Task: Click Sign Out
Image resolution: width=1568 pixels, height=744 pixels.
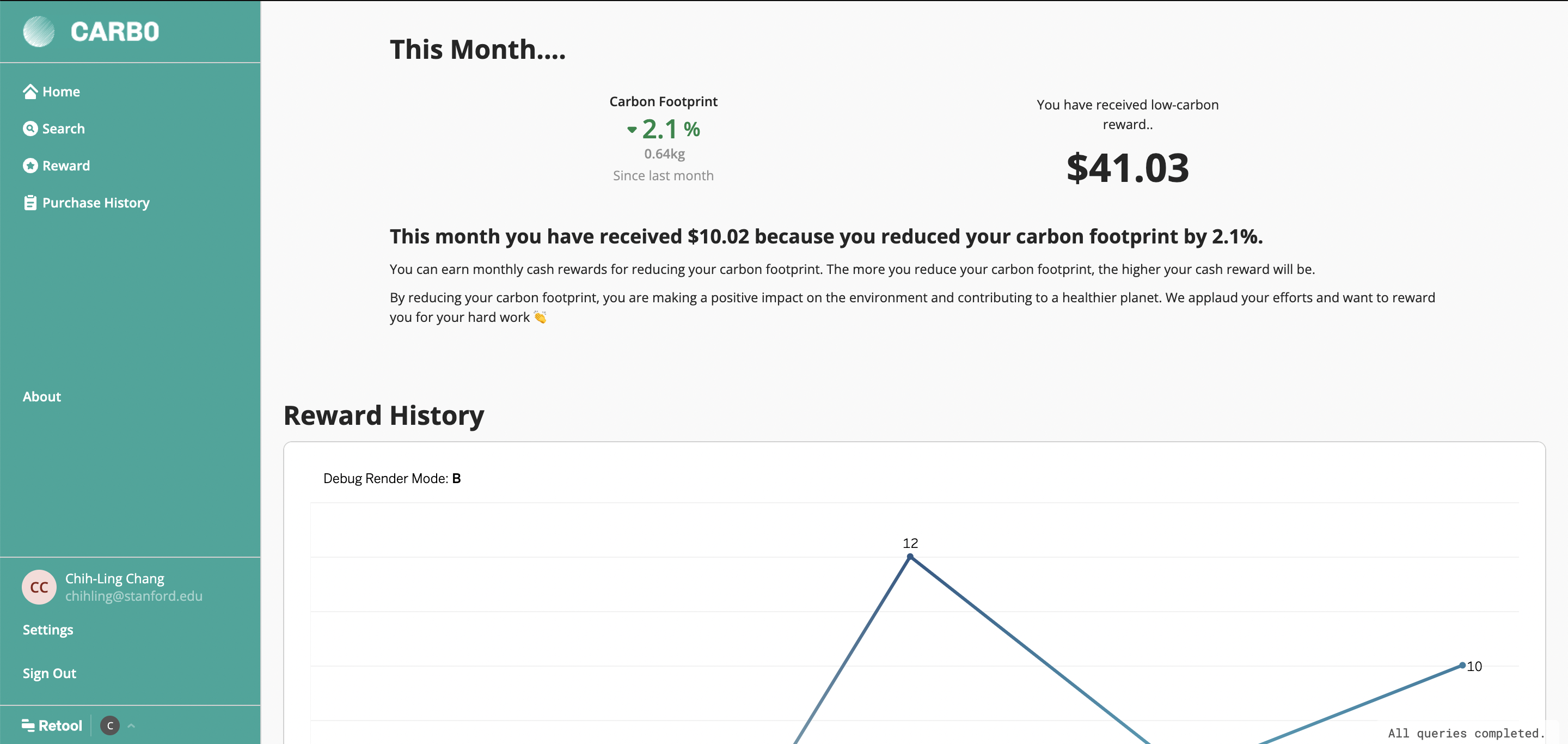Action: pyautogui.click(x=50, y=673)
